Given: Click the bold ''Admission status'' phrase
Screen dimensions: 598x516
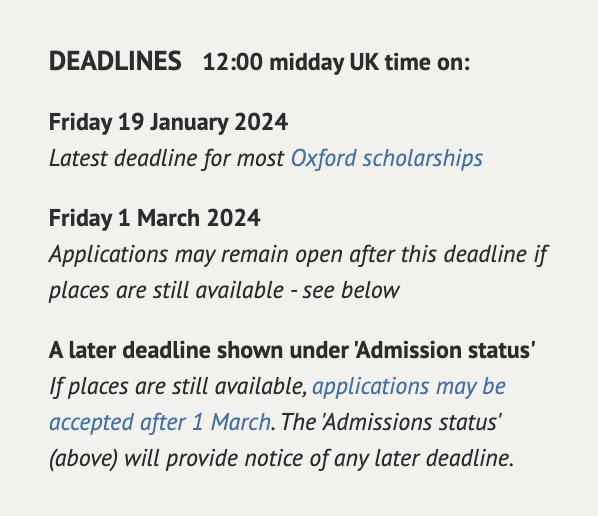Looking at the screenshot, I should pos(445,350).
